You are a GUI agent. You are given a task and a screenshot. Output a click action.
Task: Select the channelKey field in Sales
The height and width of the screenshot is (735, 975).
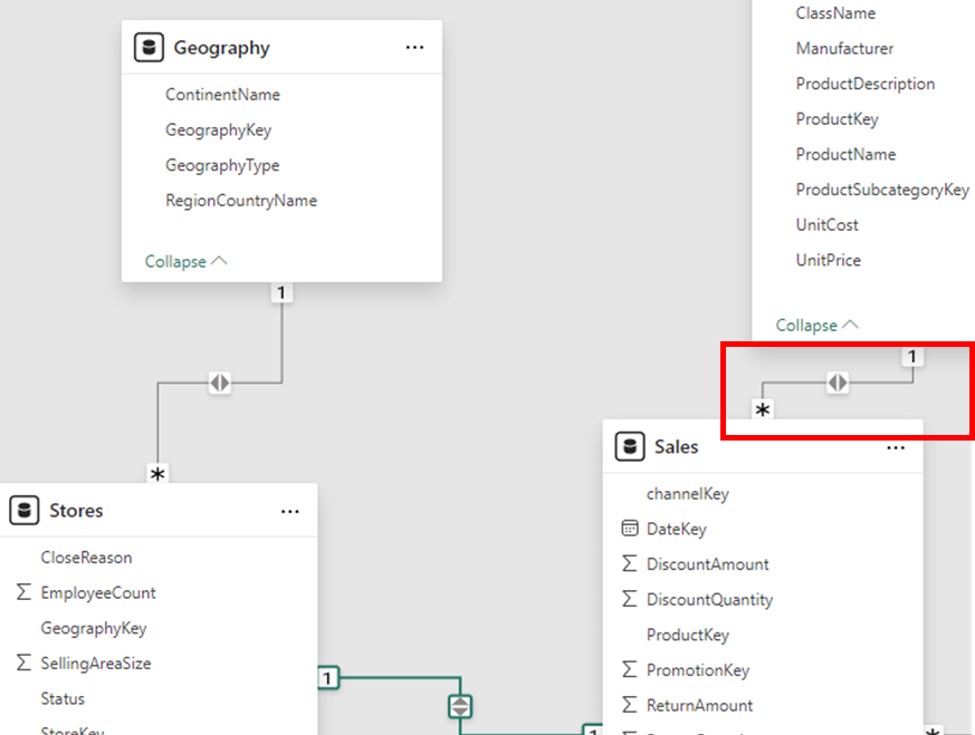(x=688, y=494)
